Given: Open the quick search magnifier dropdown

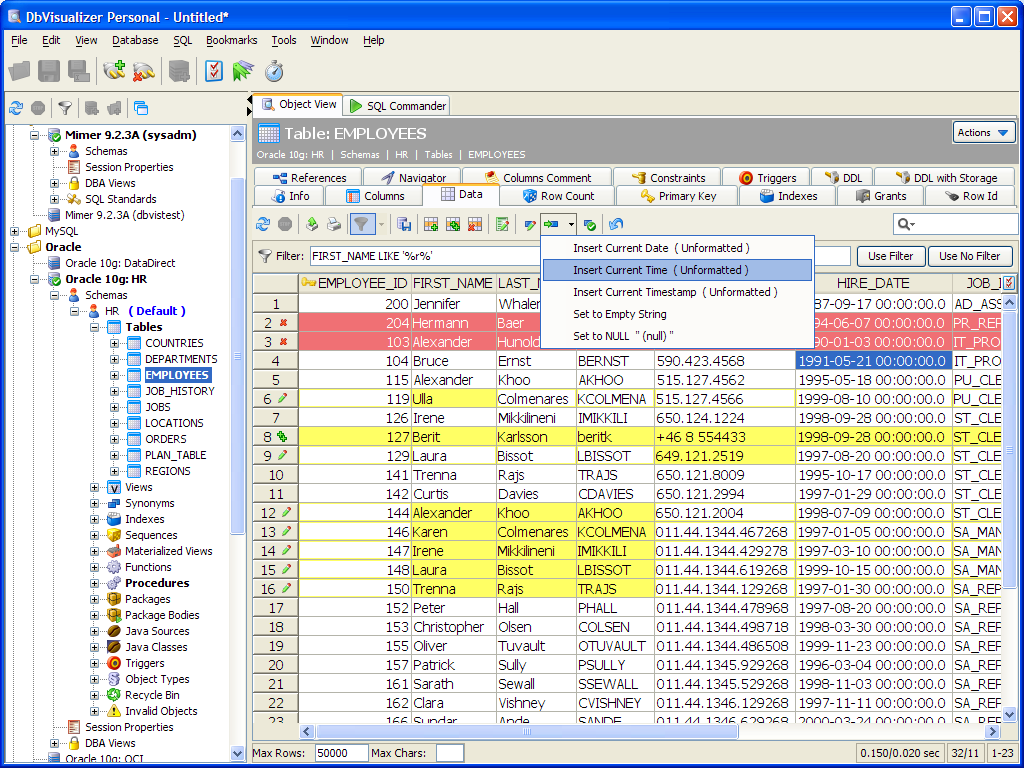Looking at the screenshot, I should 906,224.
